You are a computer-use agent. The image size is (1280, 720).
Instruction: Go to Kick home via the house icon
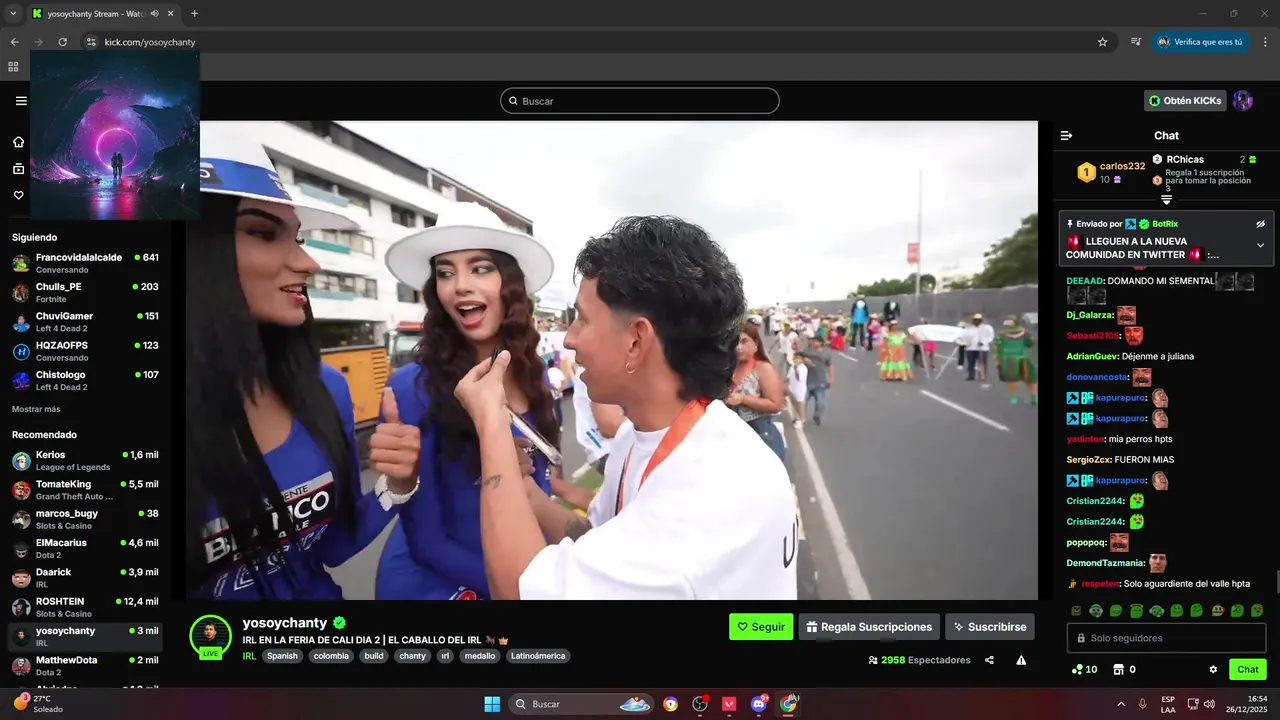[x=18, y=142]
